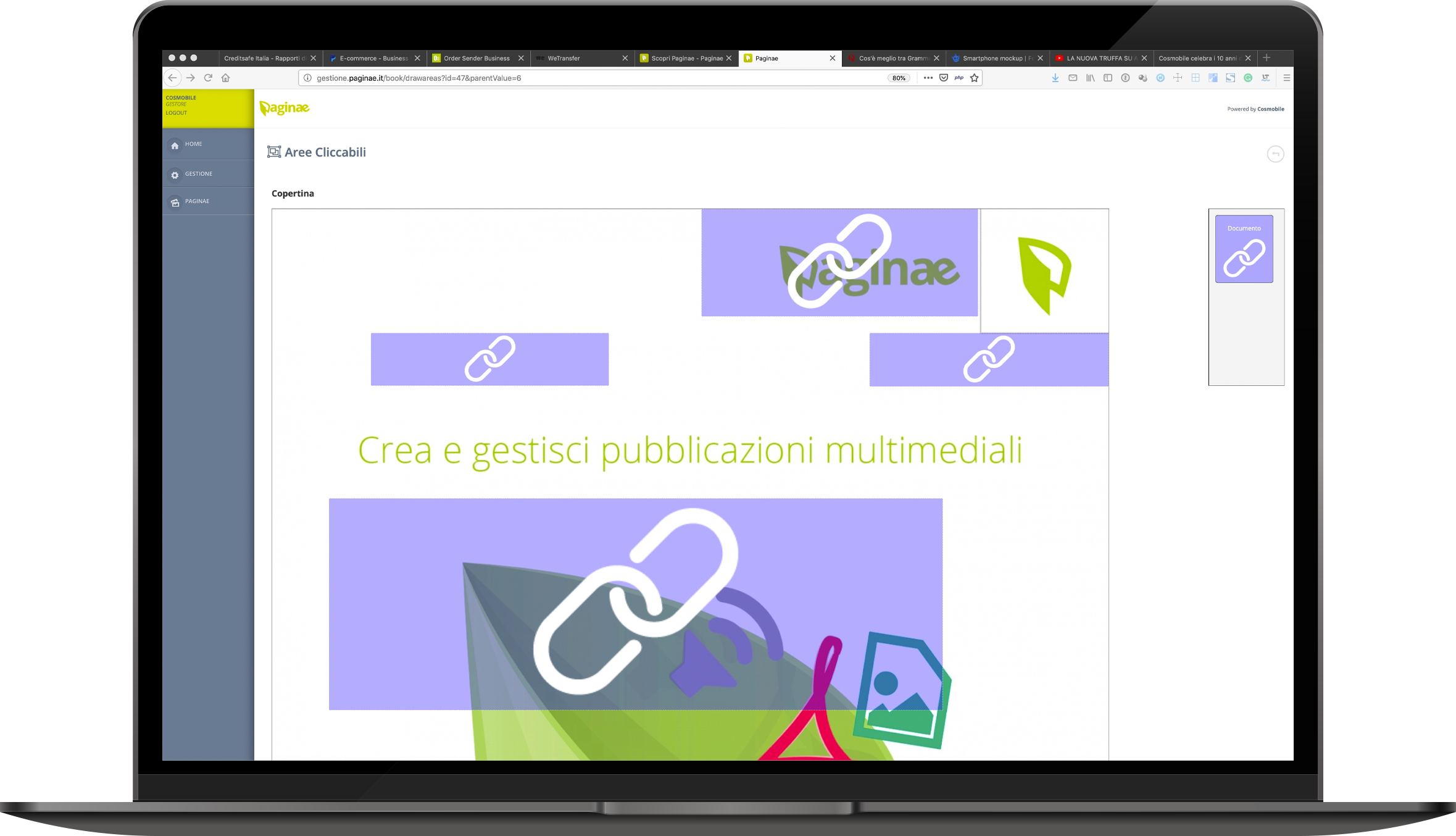Click the browser forward arrow

191,78
